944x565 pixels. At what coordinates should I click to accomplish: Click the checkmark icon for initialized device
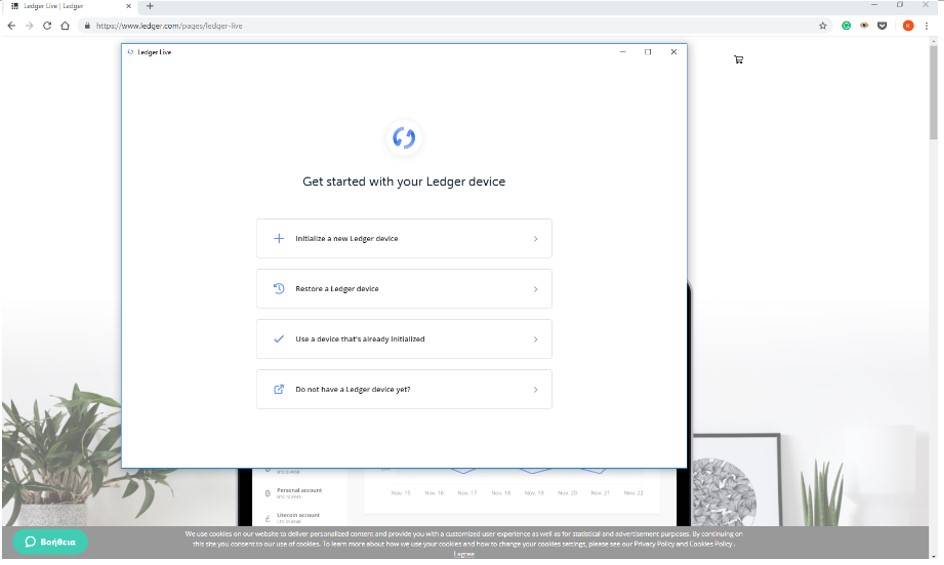pyautogui.click(x=279, y=339)
